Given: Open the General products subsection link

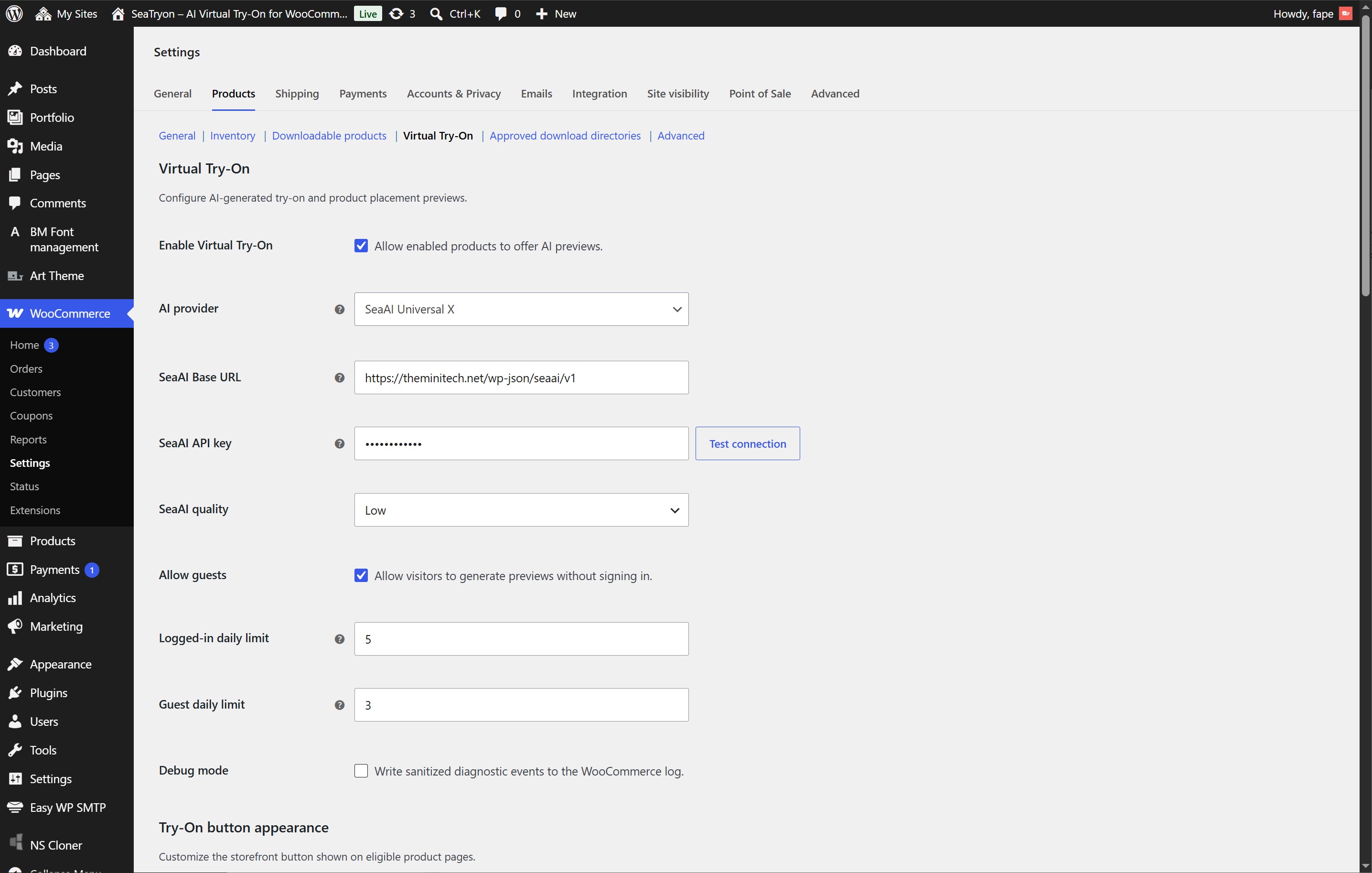Looking at the screenshot, I should click(177, 136).
